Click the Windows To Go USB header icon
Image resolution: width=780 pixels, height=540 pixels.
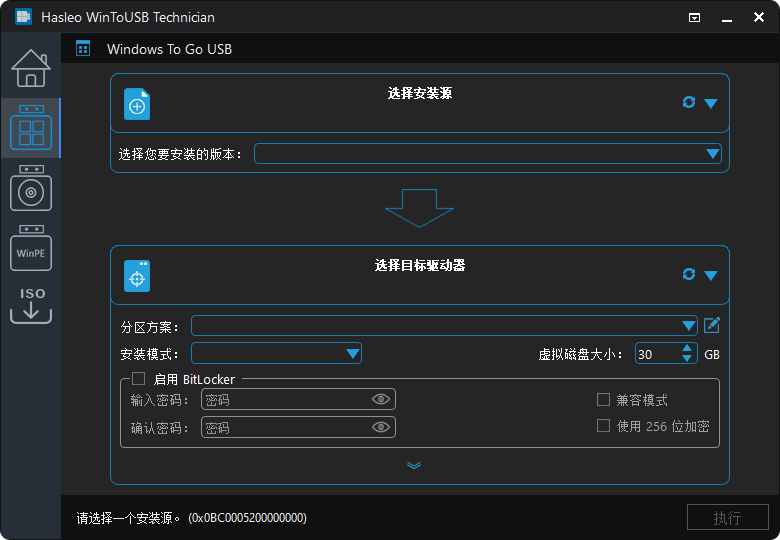(x=83, y=49)
